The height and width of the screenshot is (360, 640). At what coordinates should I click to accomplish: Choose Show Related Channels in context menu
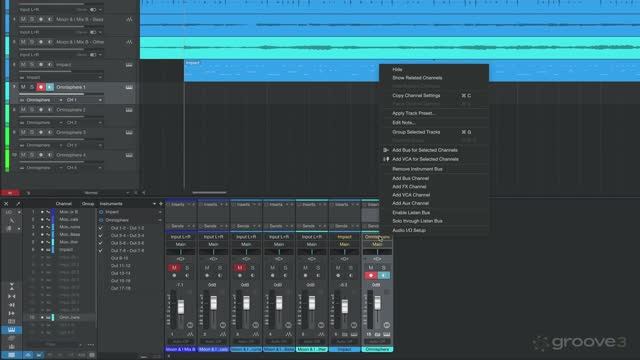pyautogui.click(x=417, y=78)
